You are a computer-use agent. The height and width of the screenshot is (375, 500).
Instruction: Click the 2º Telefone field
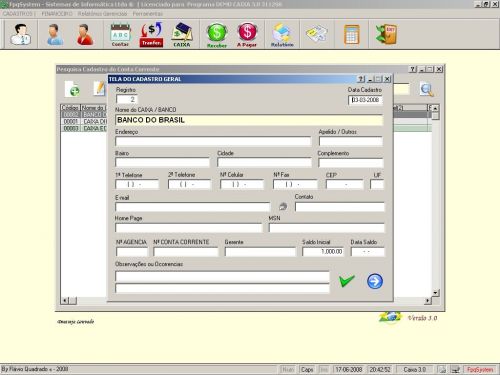pos(190,184)
